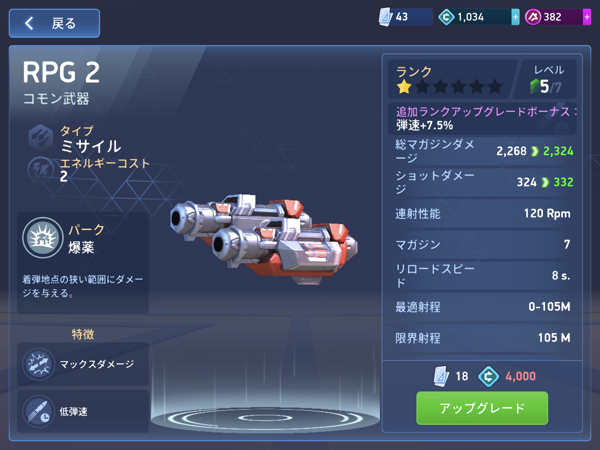Viewport: 600px width, 450px height.
Task: Select the 限界射程 stat row
Action: coord(482,338)
